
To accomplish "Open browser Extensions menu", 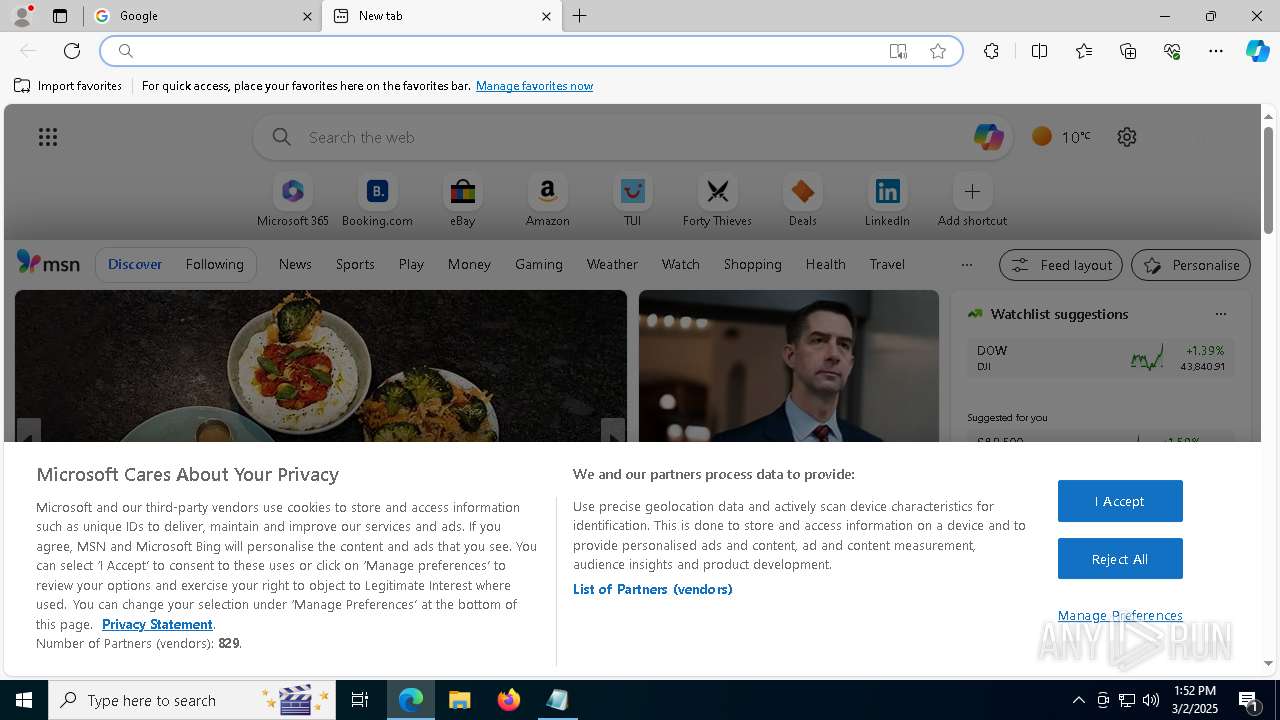I will 991,51.
